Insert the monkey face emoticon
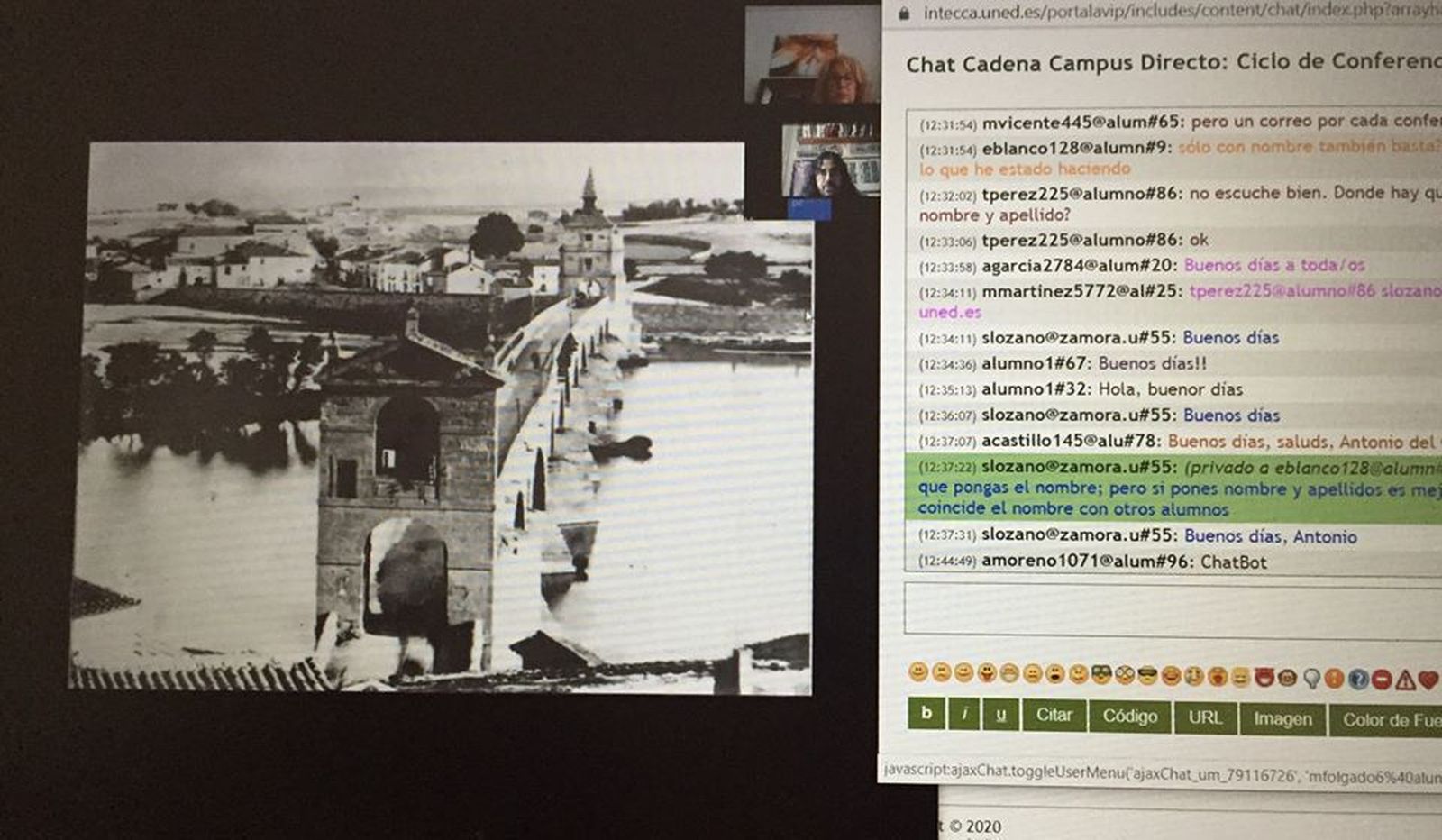The image size is (1442, 840). pos(1288,677)
